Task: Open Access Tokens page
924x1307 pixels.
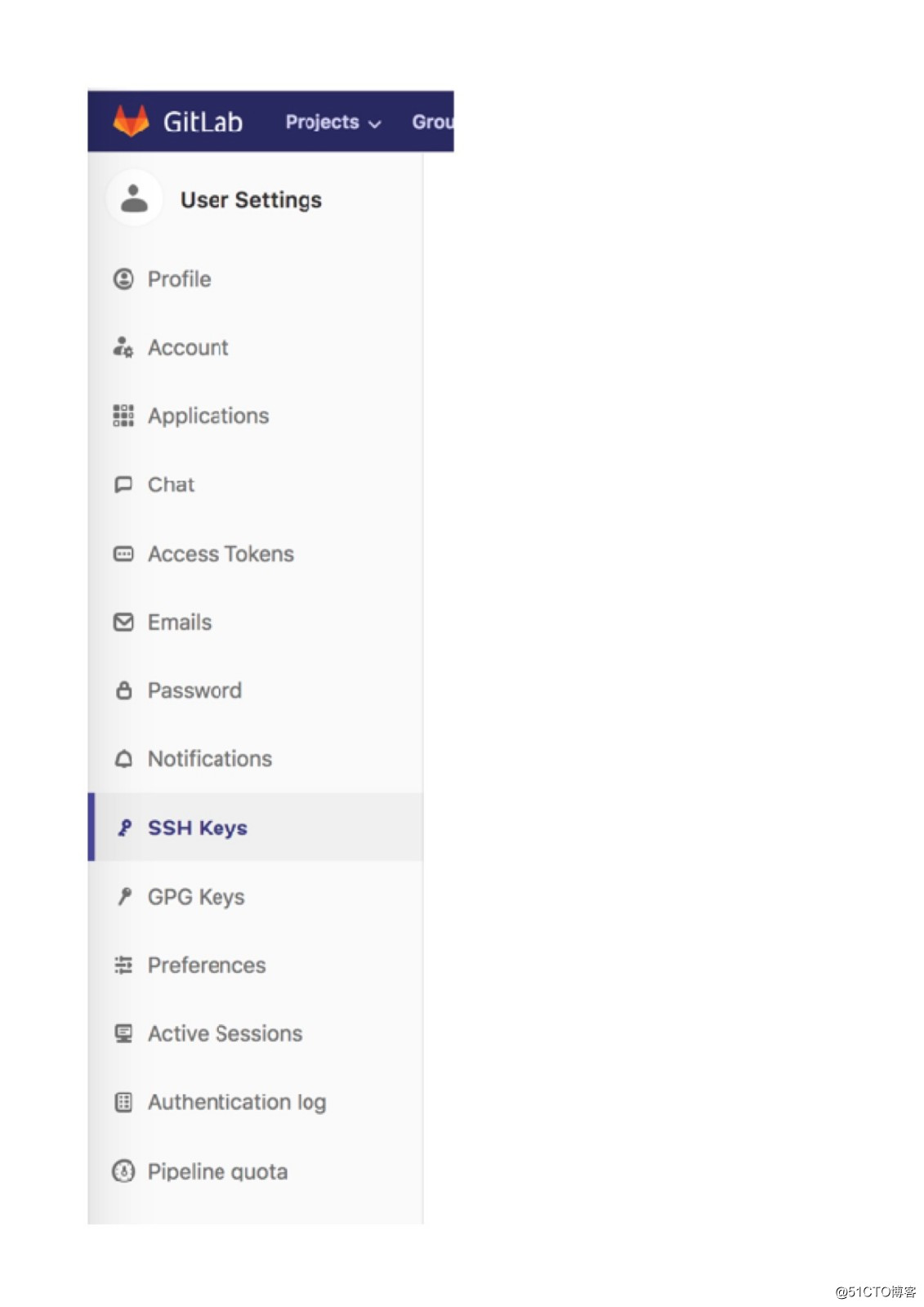Action: point(221,554)
